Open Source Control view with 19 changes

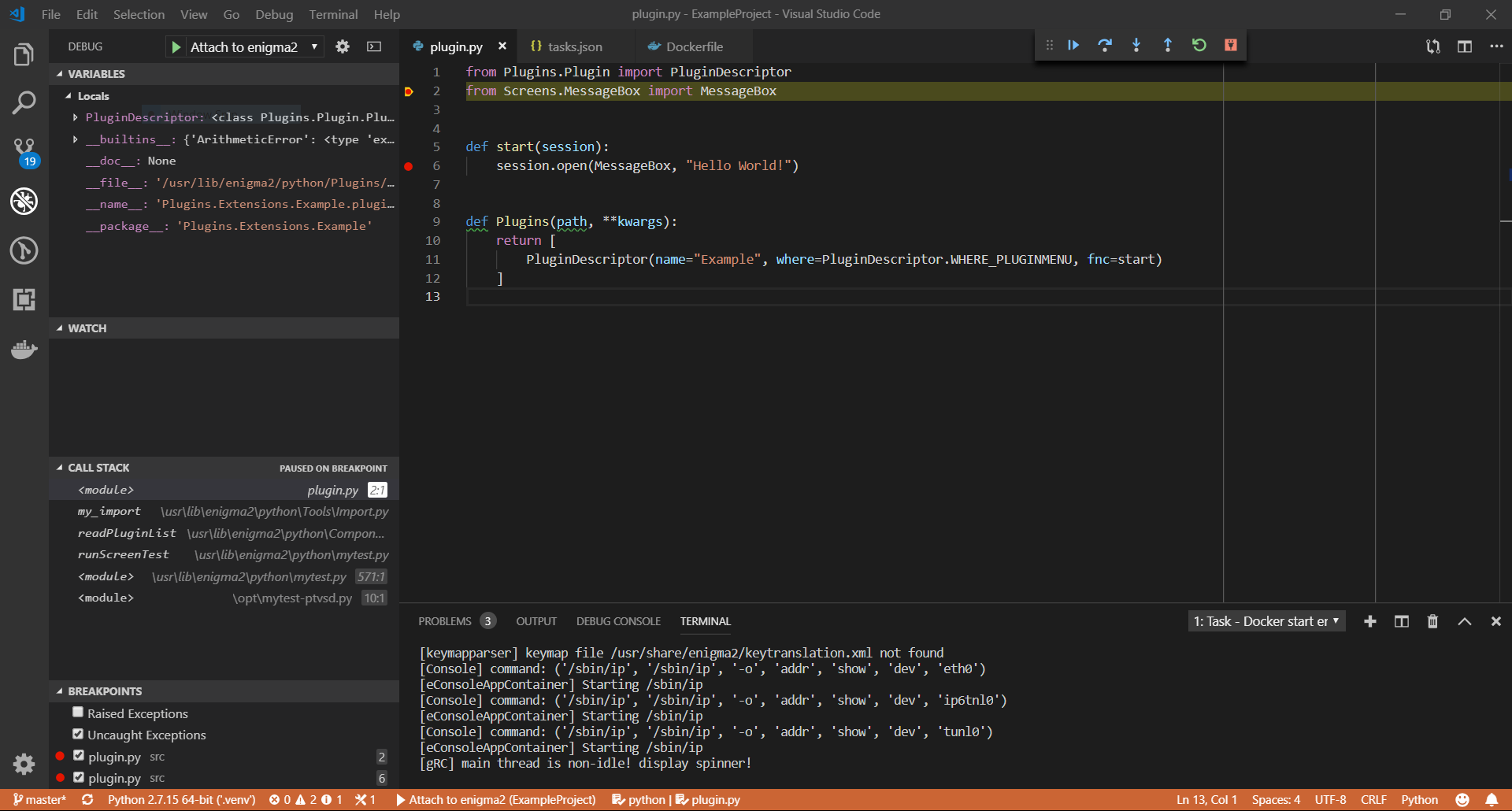tap(24, 151)
